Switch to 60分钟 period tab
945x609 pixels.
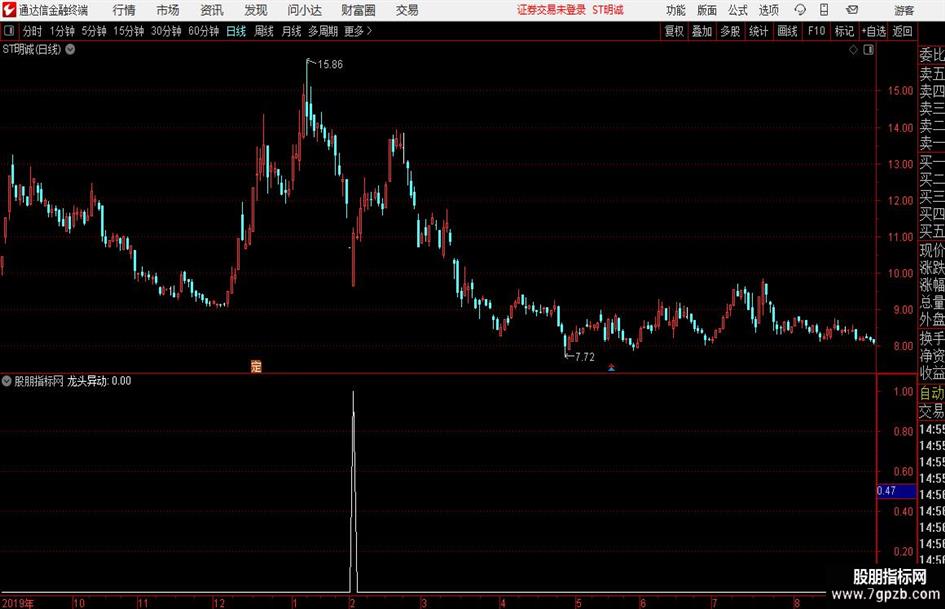[203, 31]
